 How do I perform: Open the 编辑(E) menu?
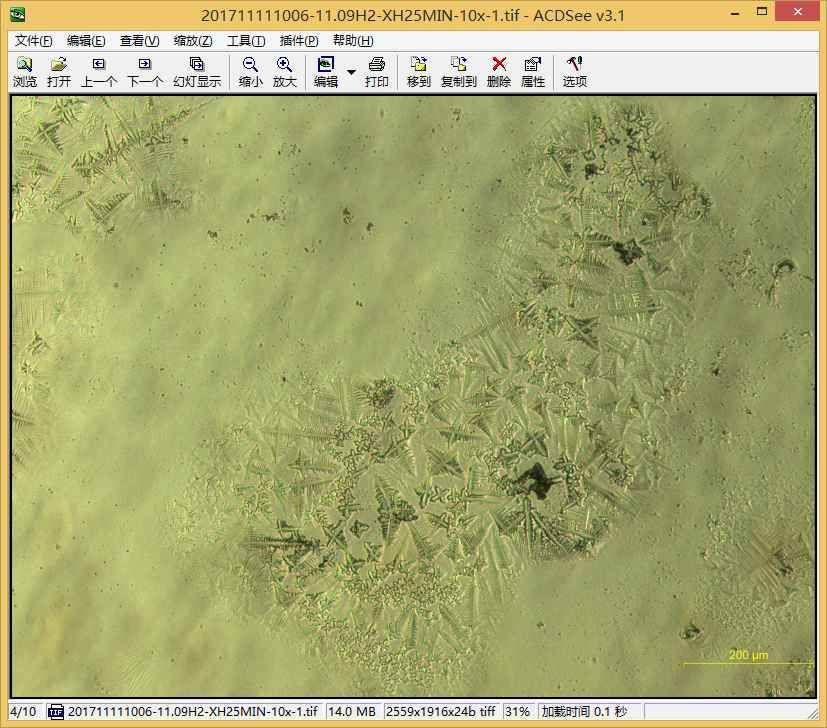pyautogui.click(x=86, y=41)
